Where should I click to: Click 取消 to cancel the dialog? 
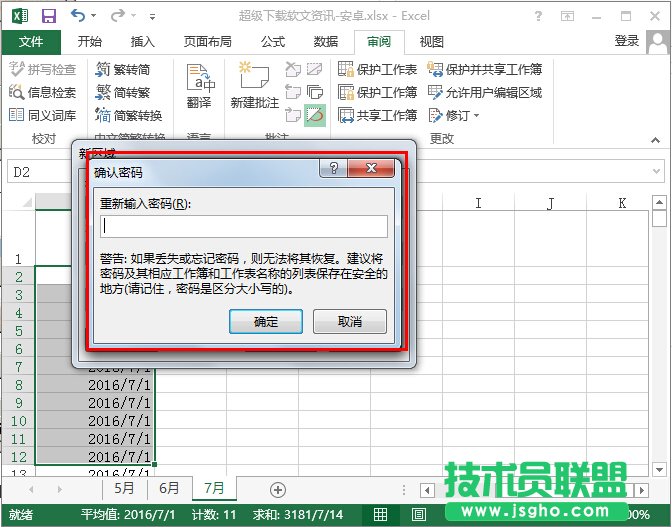[x=349, y=321]
